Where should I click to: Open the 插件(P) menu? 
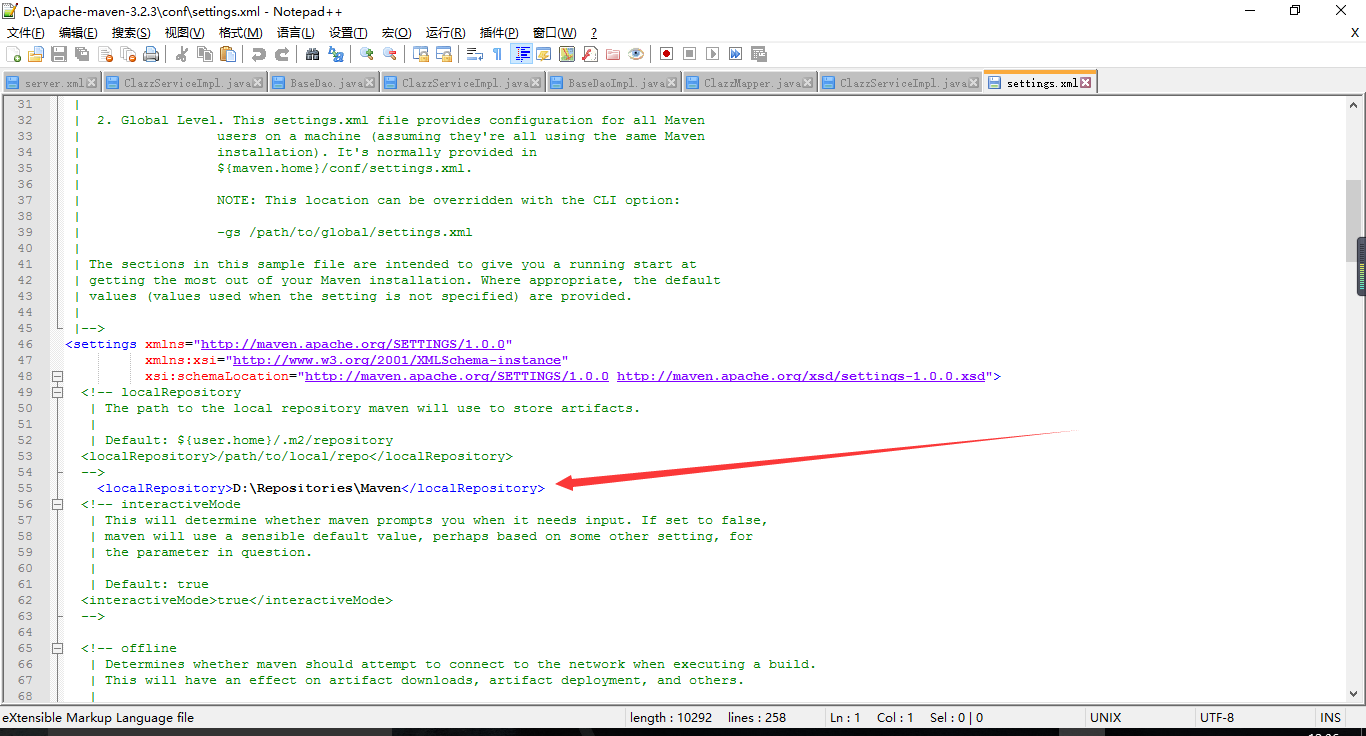coord(499,33)
